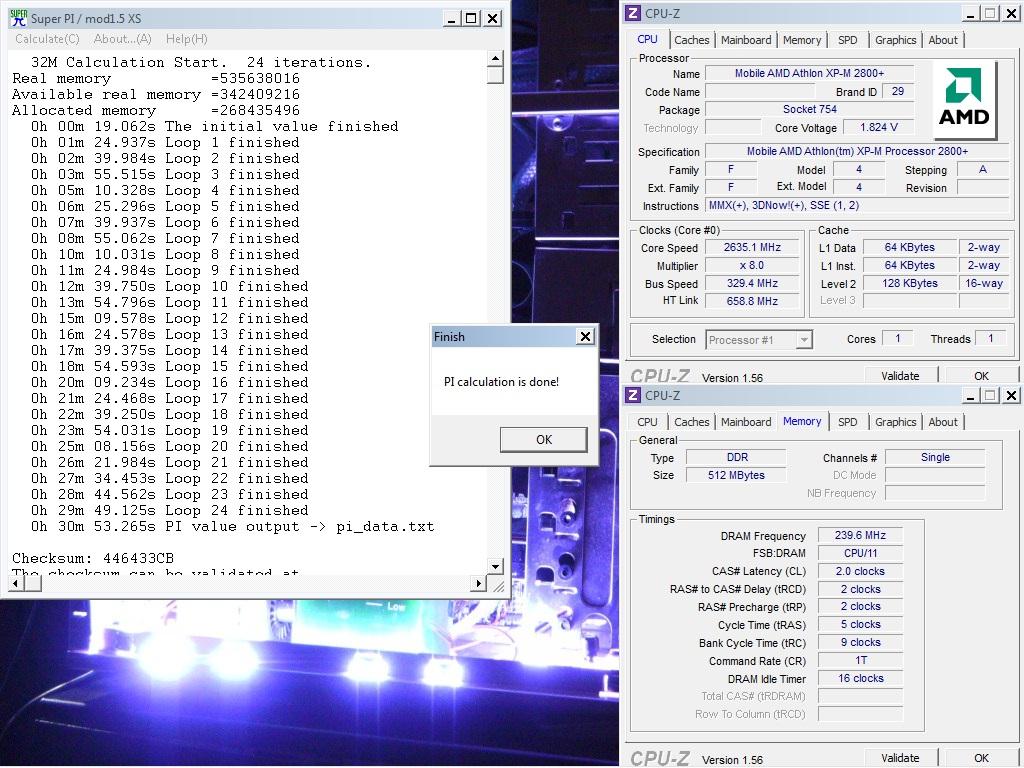Click the Bus Speed value 329.4 MHz

point(752,283)
